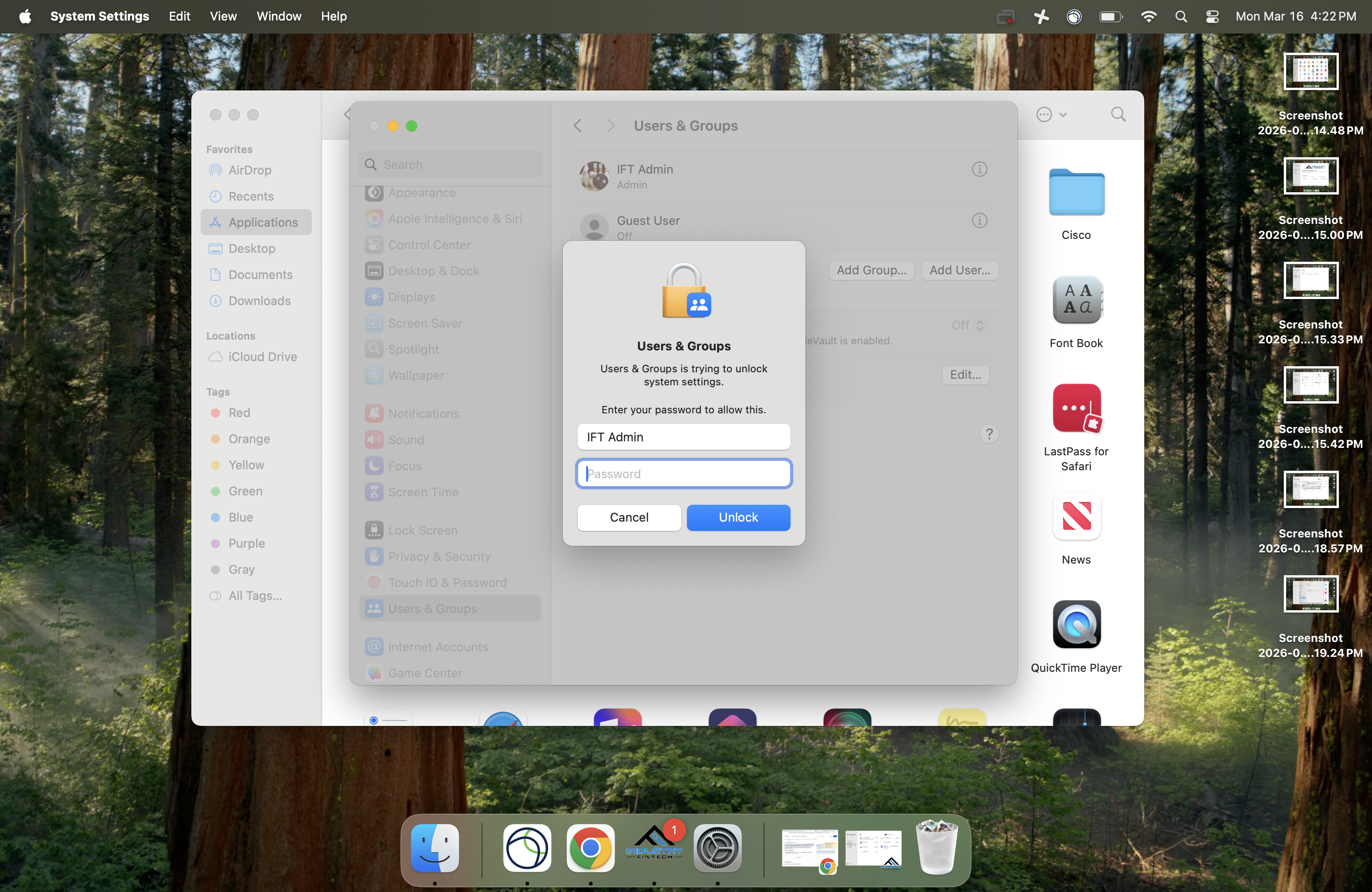Open Finder from the Dock
The height and width of the screenshot is (892, 1372).
pos(434,848)
